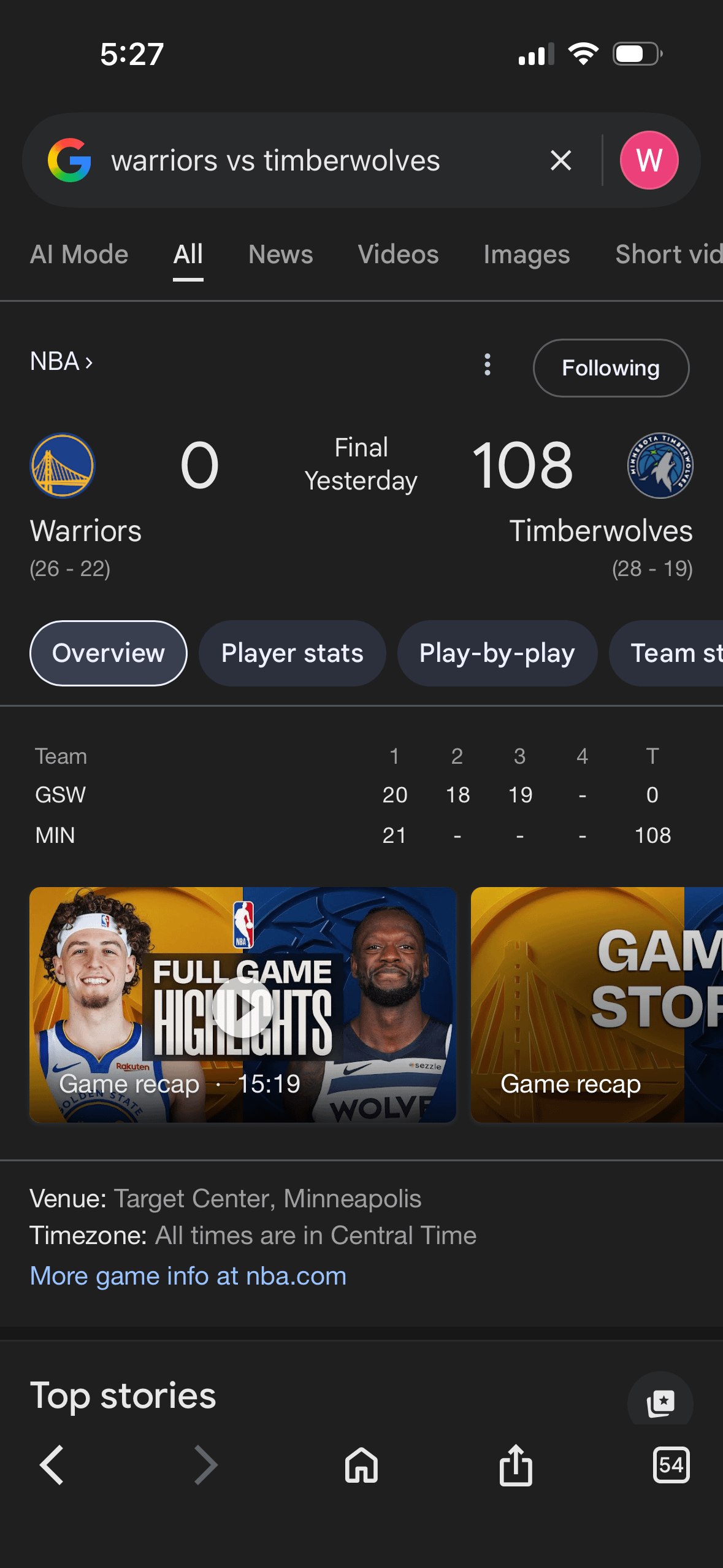Toggle the Following button for this game

click(x=611, y=368)
